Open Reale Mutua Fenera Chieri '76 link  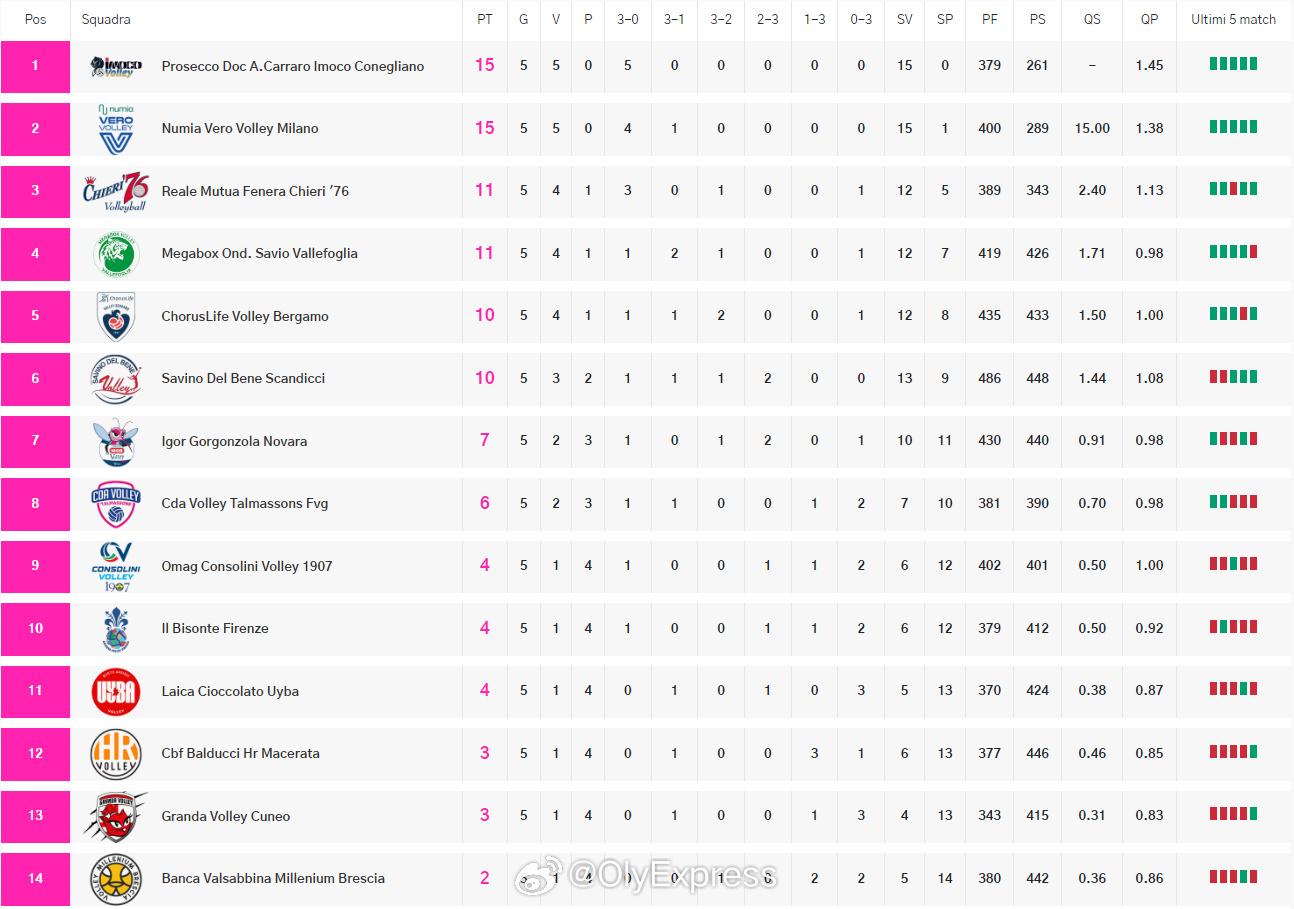coord(255,191)
